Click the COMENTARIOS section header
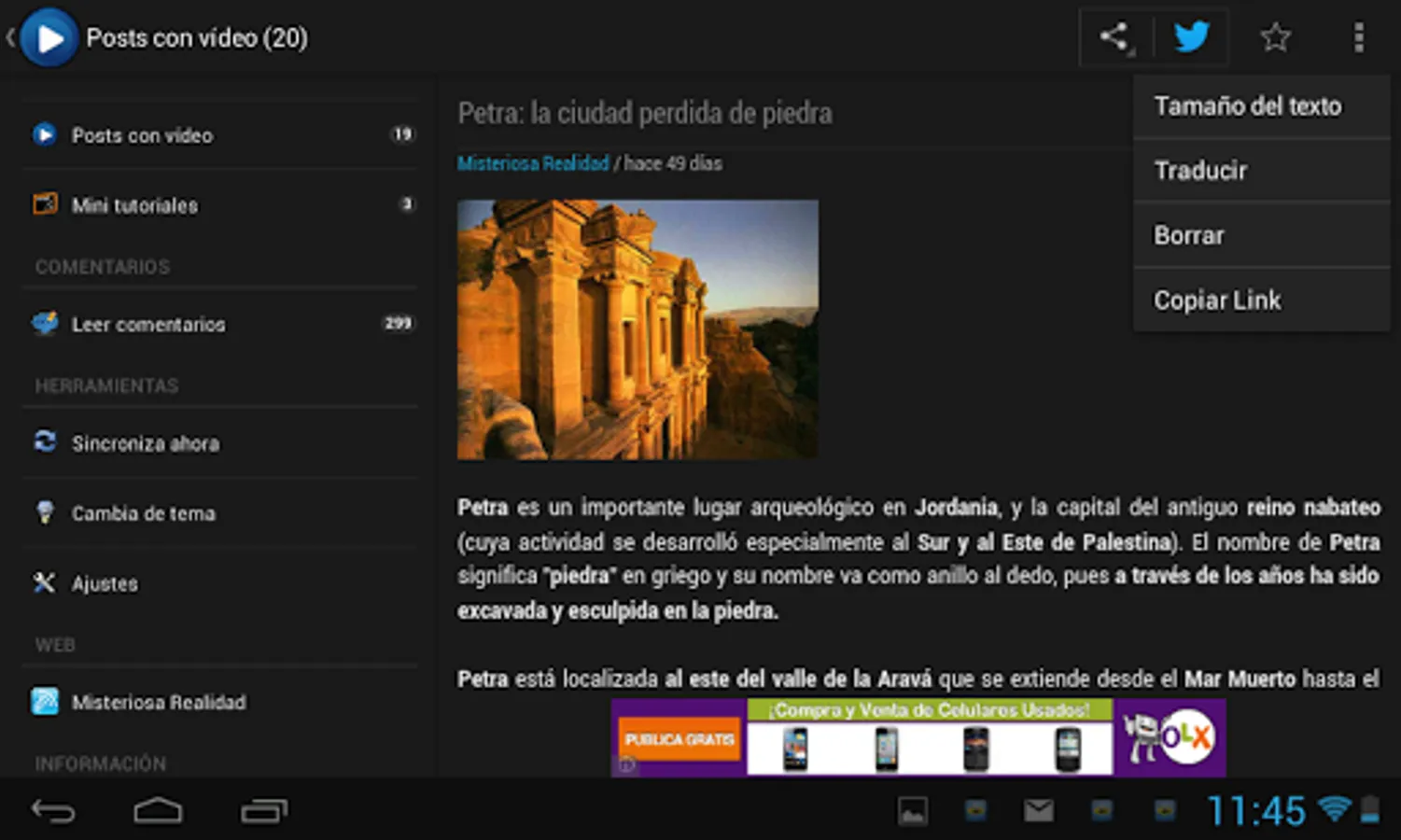This screenshot has height=840, width=1401. (x=103, y=267)
